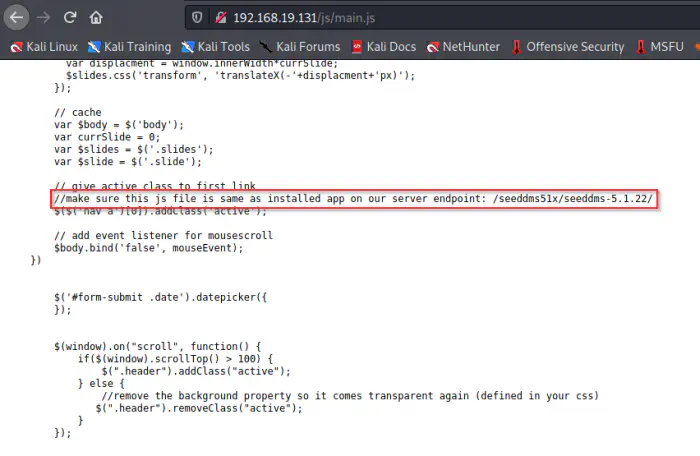Open the MSFU bookmark
Image resolution: width=700 pixels, height=456 pixels.
click(x=664, y=46)
